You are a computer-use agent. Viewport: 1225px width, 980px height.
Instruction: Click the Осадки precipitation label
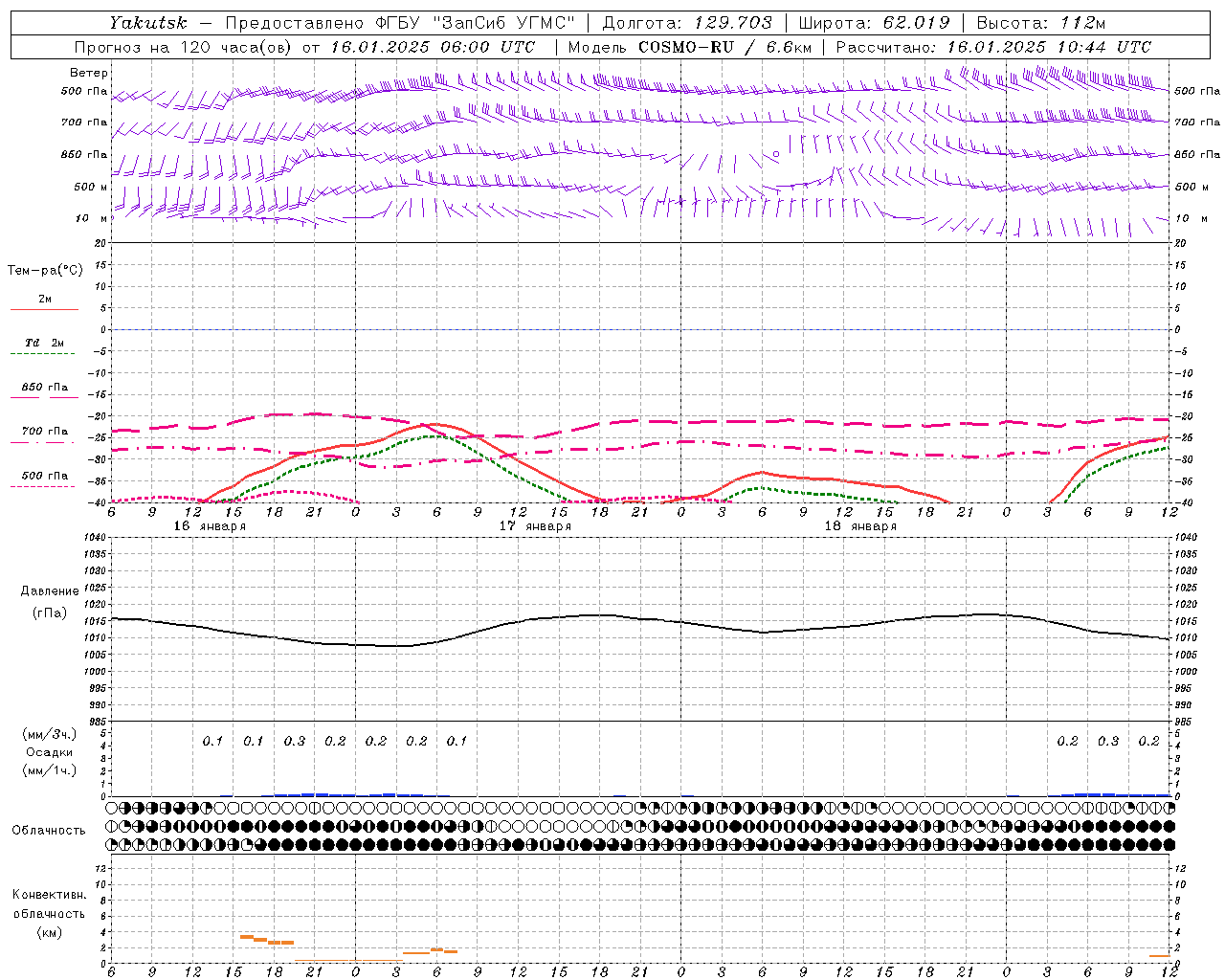pos(49,752)
